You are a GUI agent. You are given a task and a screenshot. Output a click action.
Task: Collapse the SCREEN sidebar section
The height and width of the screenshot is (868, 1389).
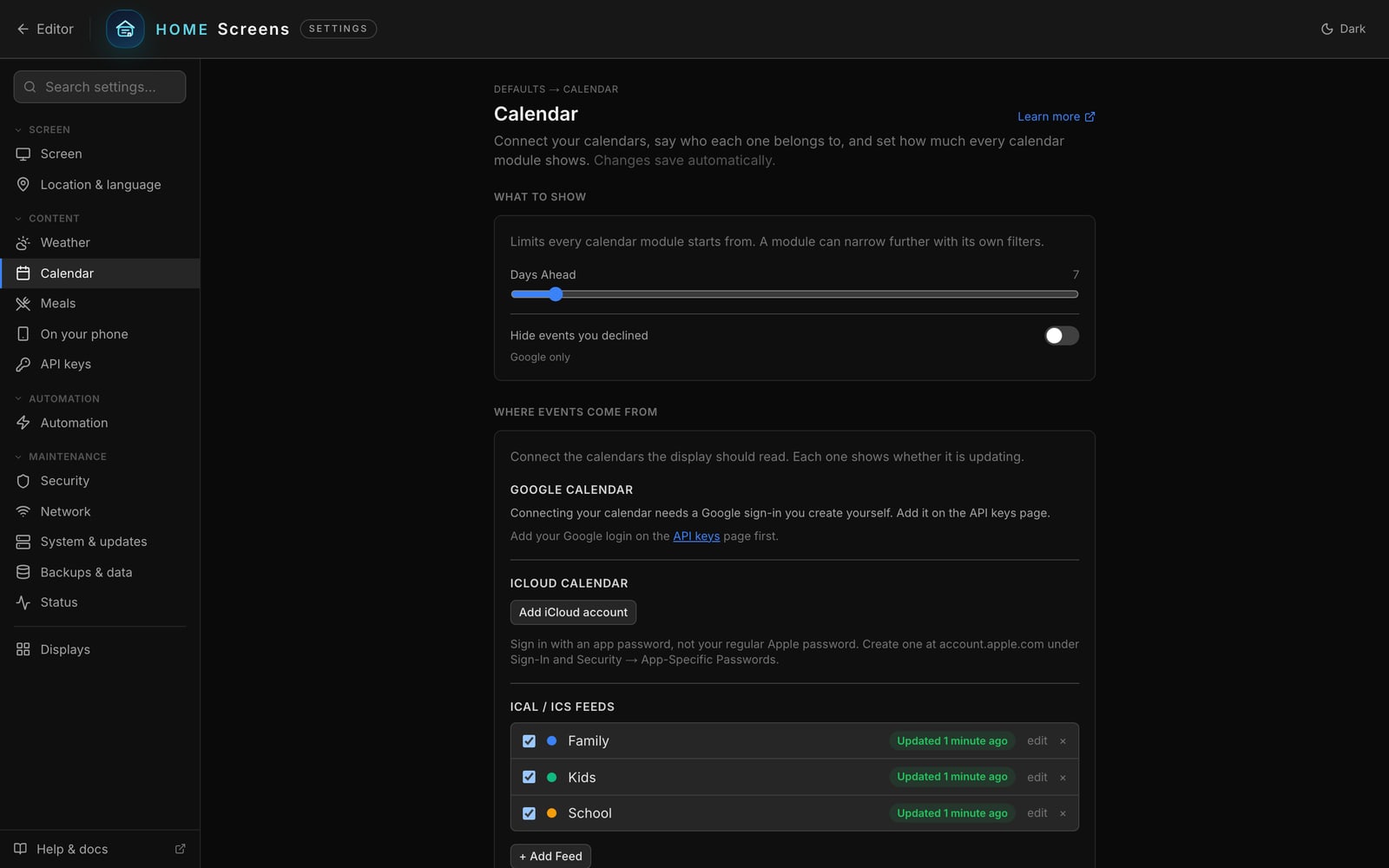43,129
